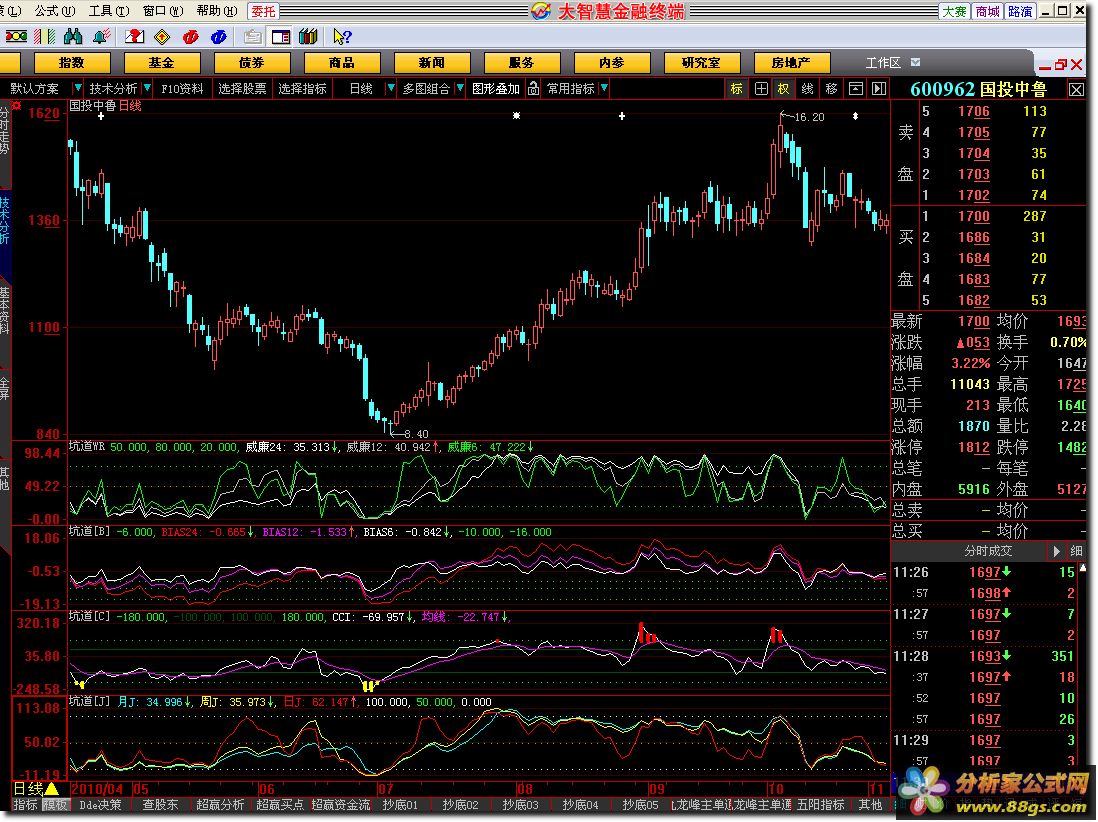1098x822 pixels.
Task: Click the 委托 trade order button
Action: (264, 11)
